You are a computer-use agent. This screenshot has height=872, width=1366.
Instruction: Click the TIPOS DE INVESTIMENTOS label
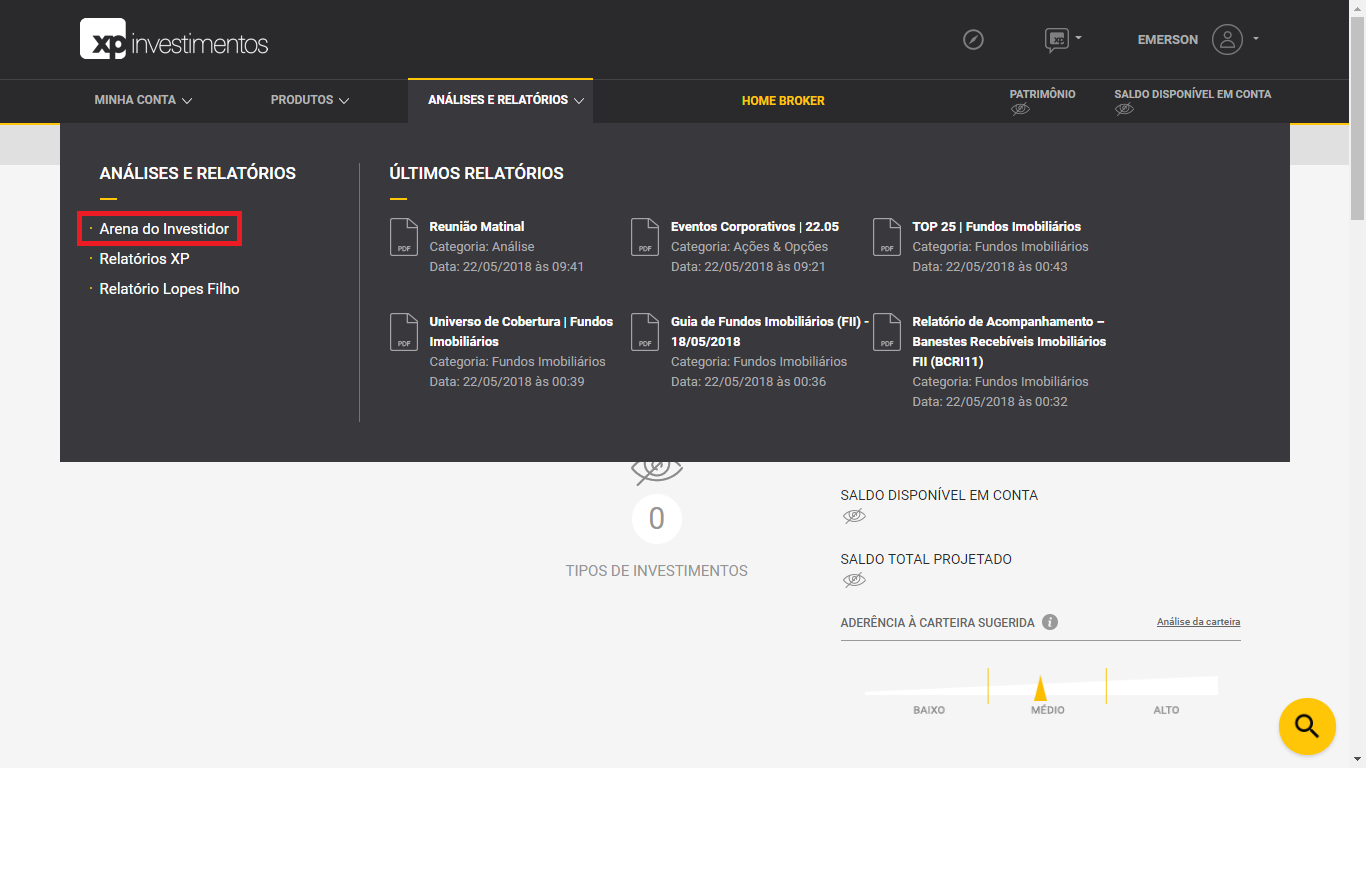coord(657,571)
